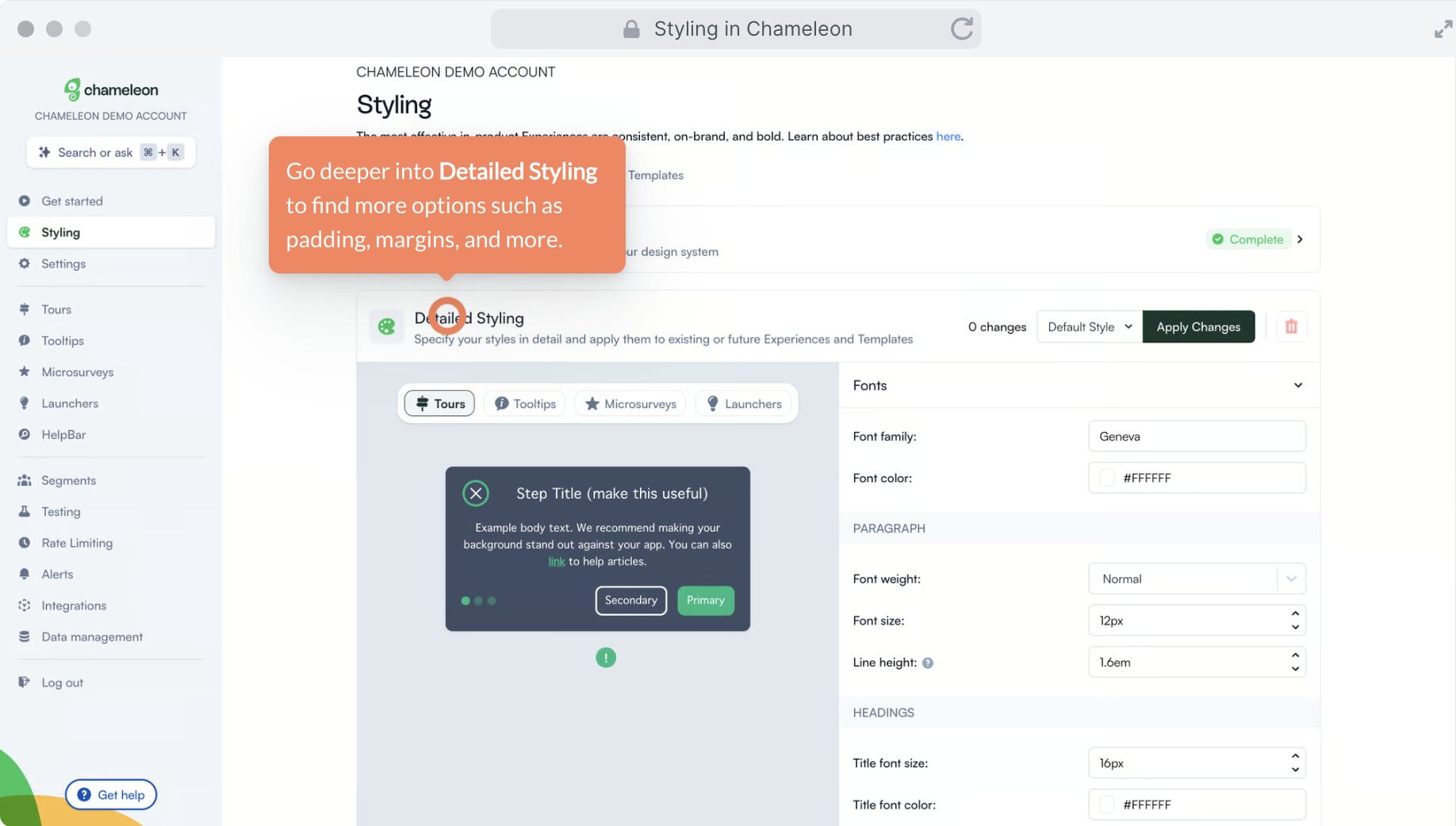Click the Primary button in preview
The height and width of the screenshot is (826, 1456).
point(706,601)
